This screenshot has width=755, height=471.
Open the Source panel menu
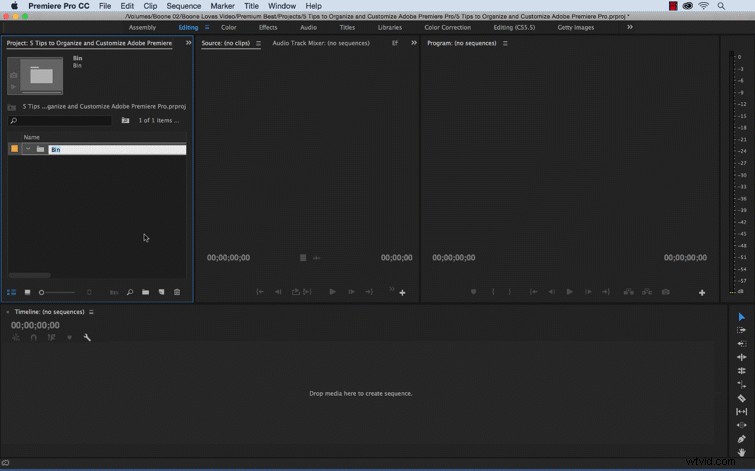pos(259,43)
